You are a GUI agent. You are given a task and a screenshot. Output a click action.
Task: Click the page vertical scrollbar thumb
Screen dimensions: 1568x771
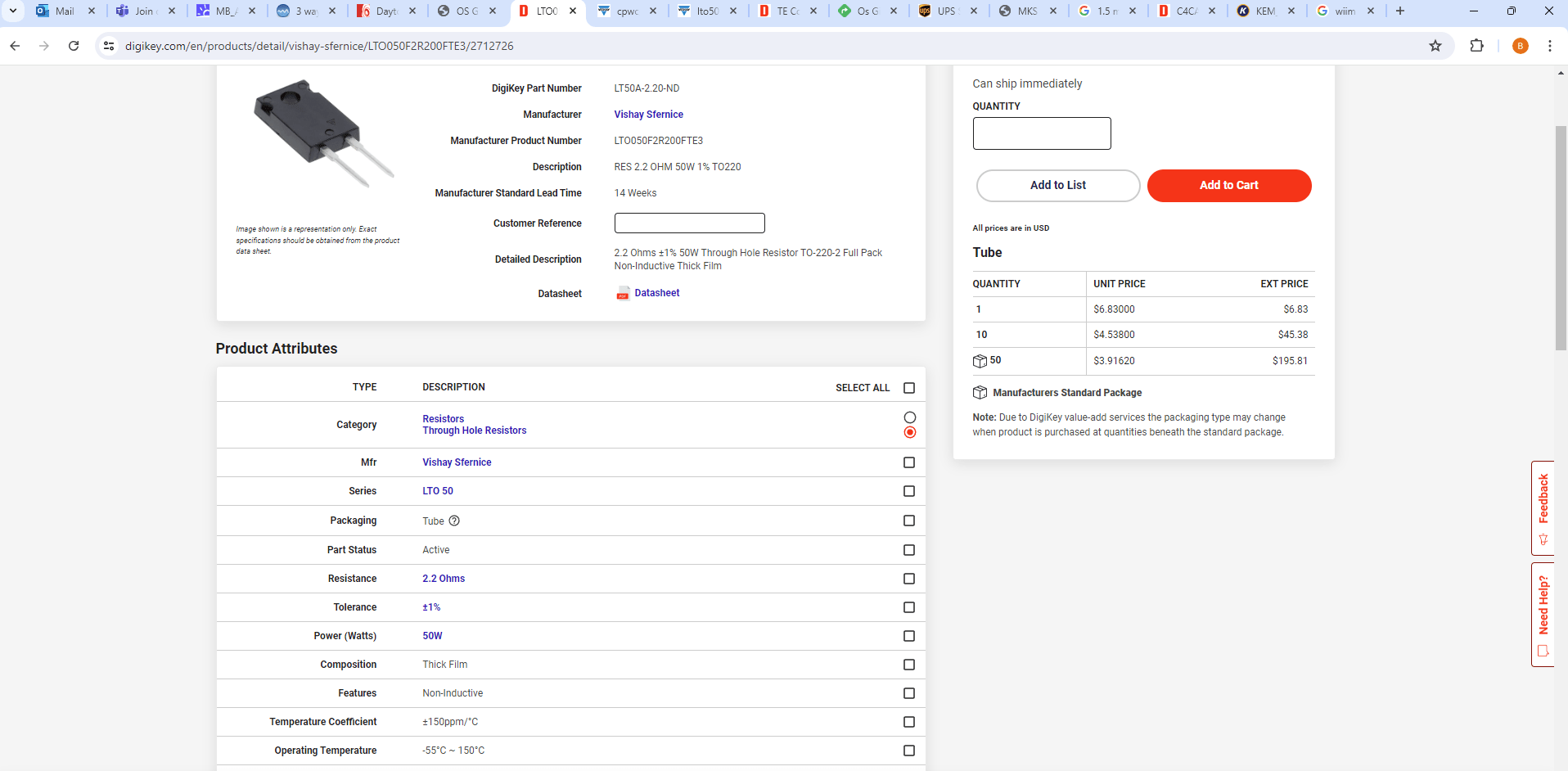1561,237
